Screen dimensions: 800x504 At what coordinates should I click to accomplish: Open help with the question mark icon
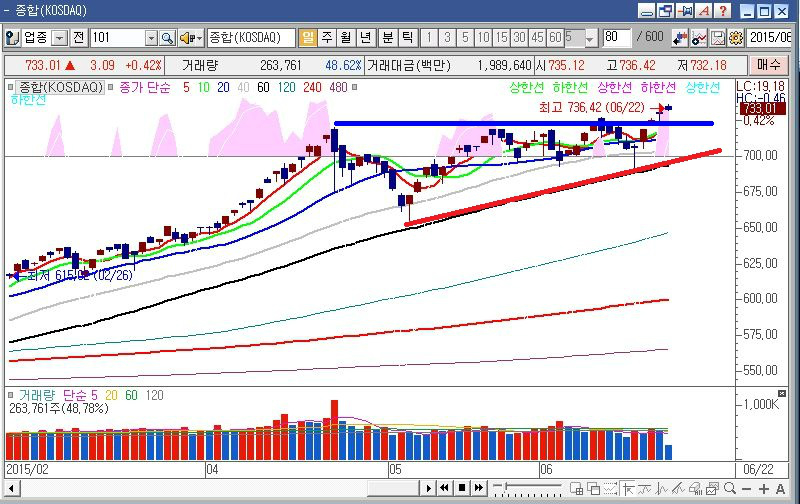coord(722,11)
